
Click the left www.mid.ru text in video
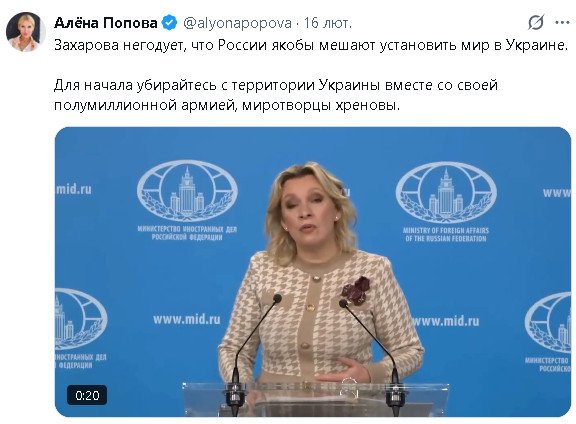tap(187, 319)
